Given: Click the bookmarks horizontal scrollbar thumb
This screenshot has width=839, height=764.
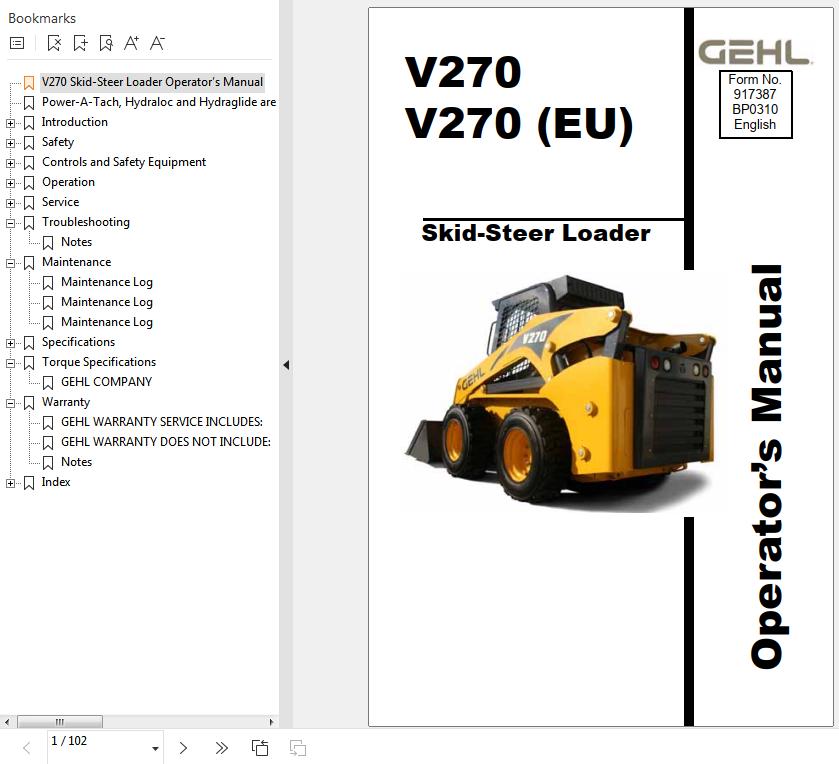Looking at the screenshot, I should coord(59,722).
